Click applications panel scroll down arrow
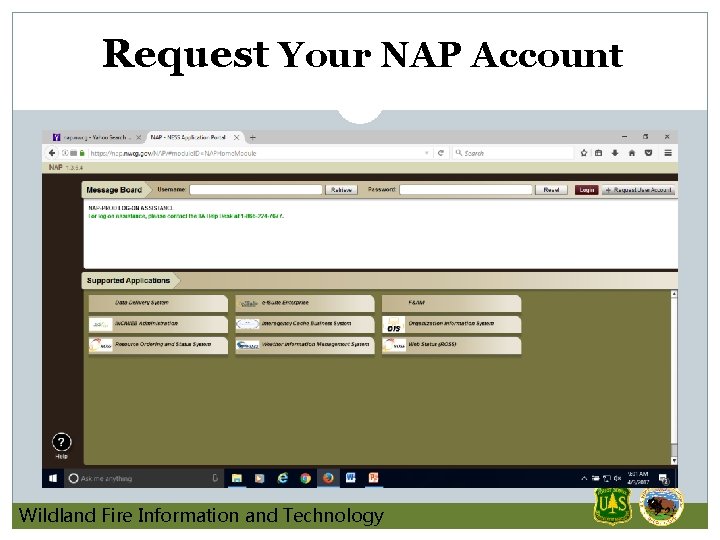The width and height of the screenshot is (720, 540). tap(674, 461)
